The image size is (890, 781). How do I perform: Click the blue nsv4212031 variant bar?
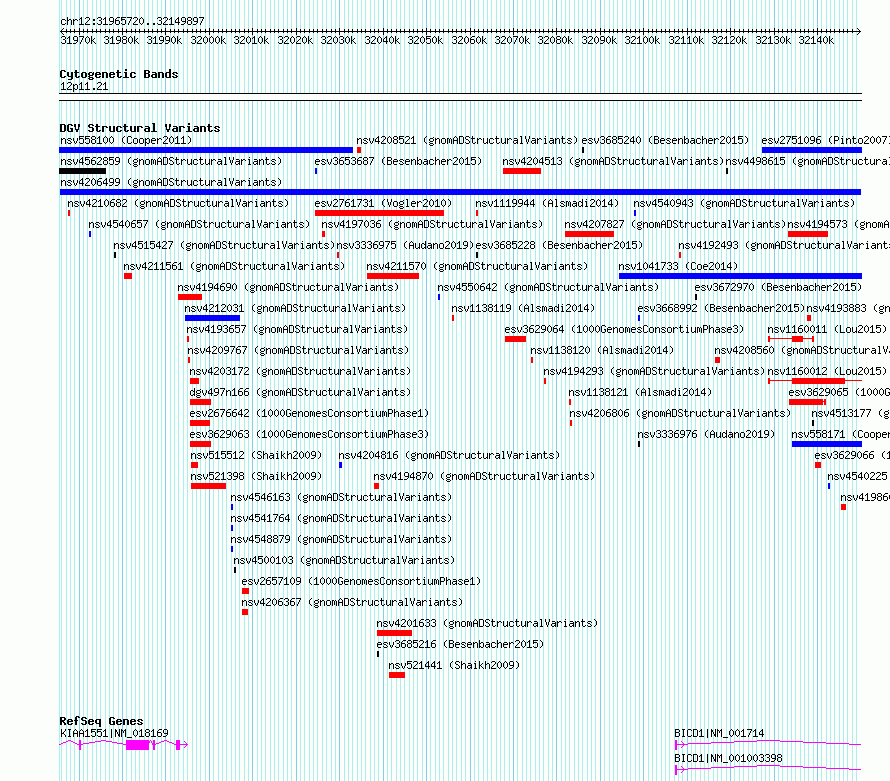[212, 318]
